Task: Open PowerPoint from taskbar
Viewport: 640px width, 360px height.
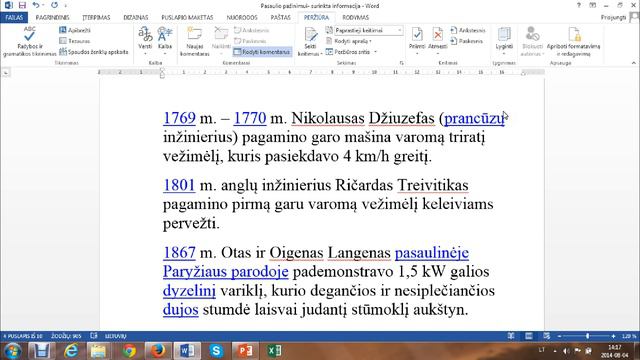Action: (x=245, y=351)
